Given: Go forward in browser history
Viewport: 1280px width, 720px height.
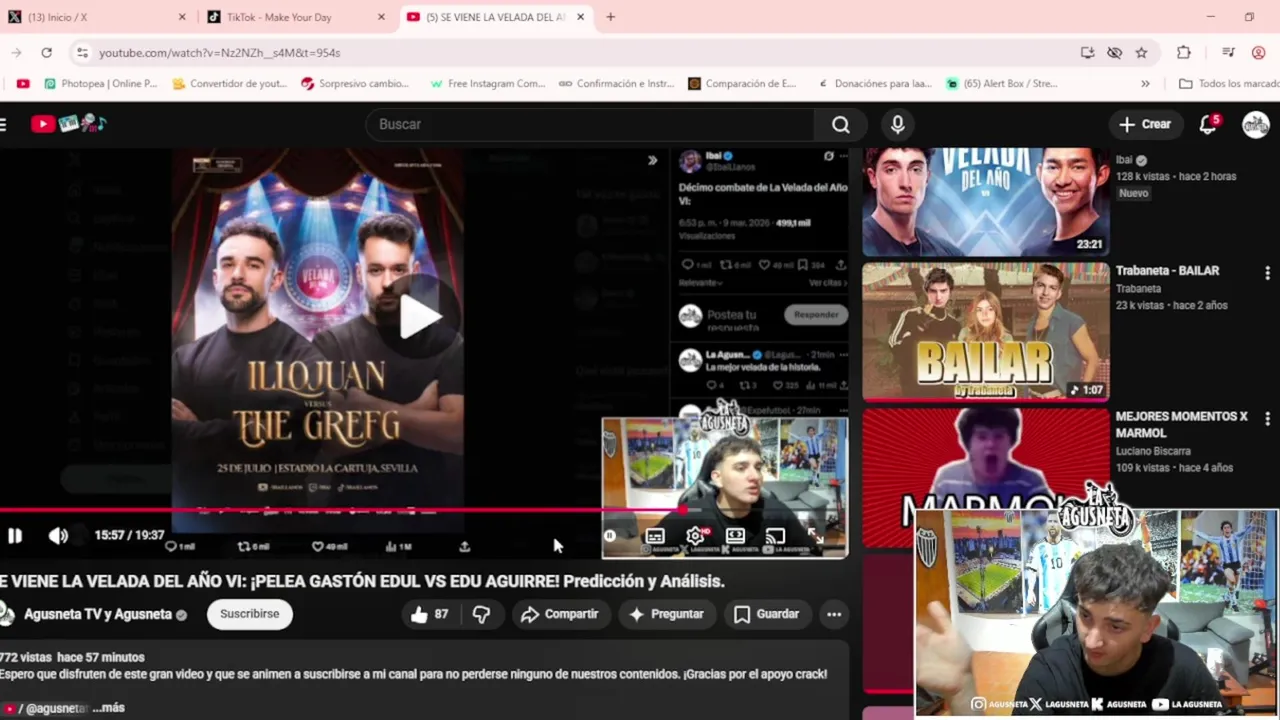Looking at the screenshot, I should point(16,52).
